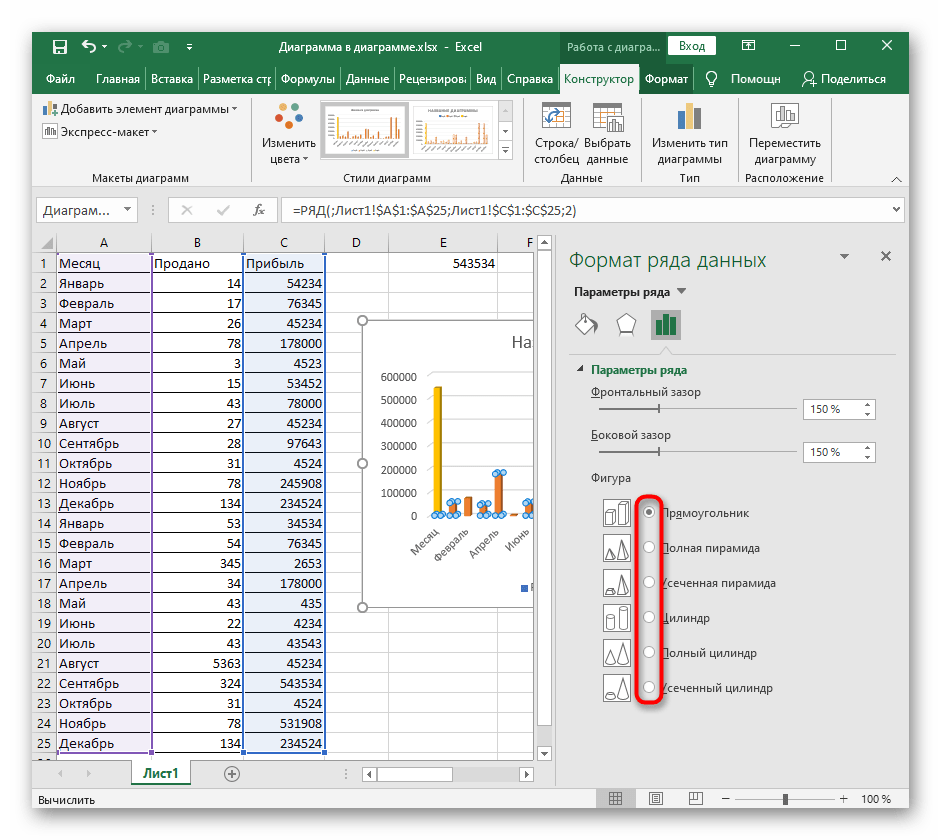Open the Справка tab
The image size is (941, 840).
(529, 79)
